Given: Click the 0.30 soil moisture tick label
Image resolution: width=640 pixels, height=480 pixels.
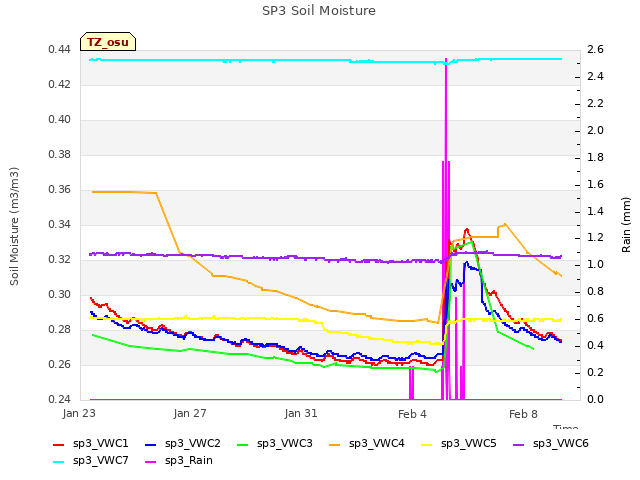Looking at the screenshot, I should point(59,294).
